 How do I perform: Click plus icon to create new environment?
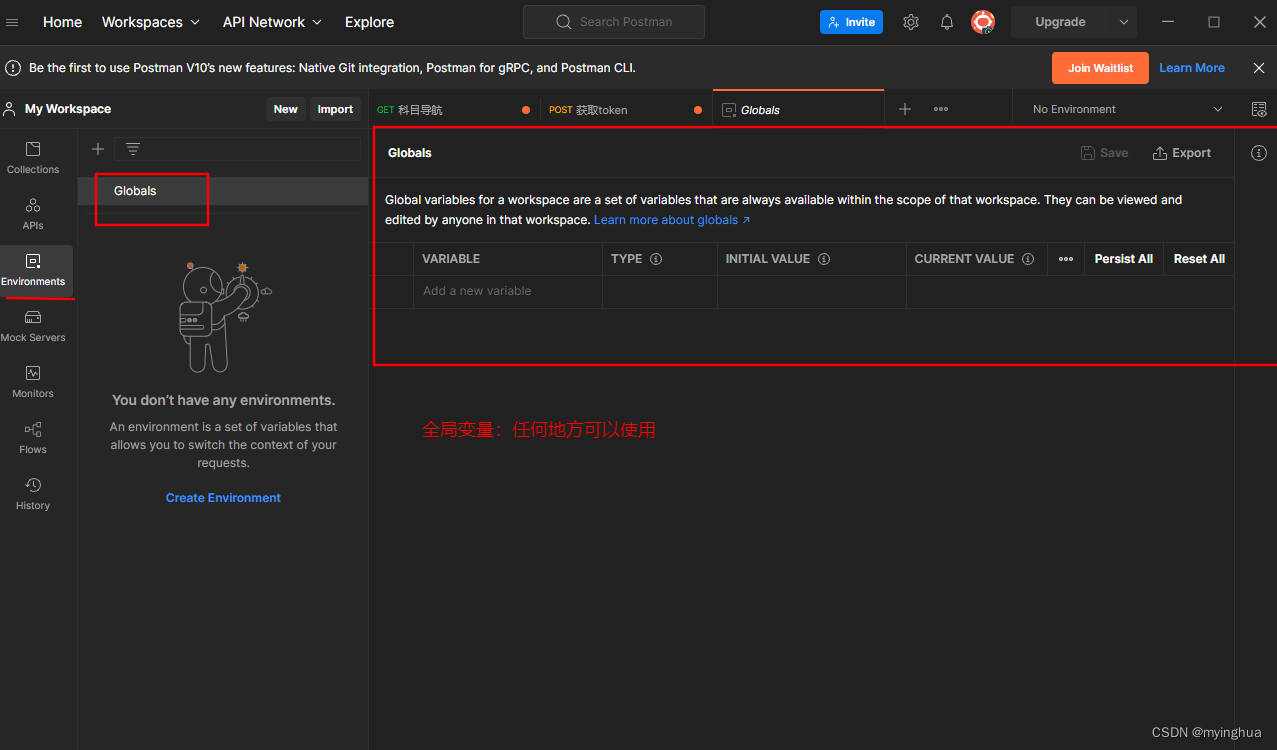(x=98, y=149)
